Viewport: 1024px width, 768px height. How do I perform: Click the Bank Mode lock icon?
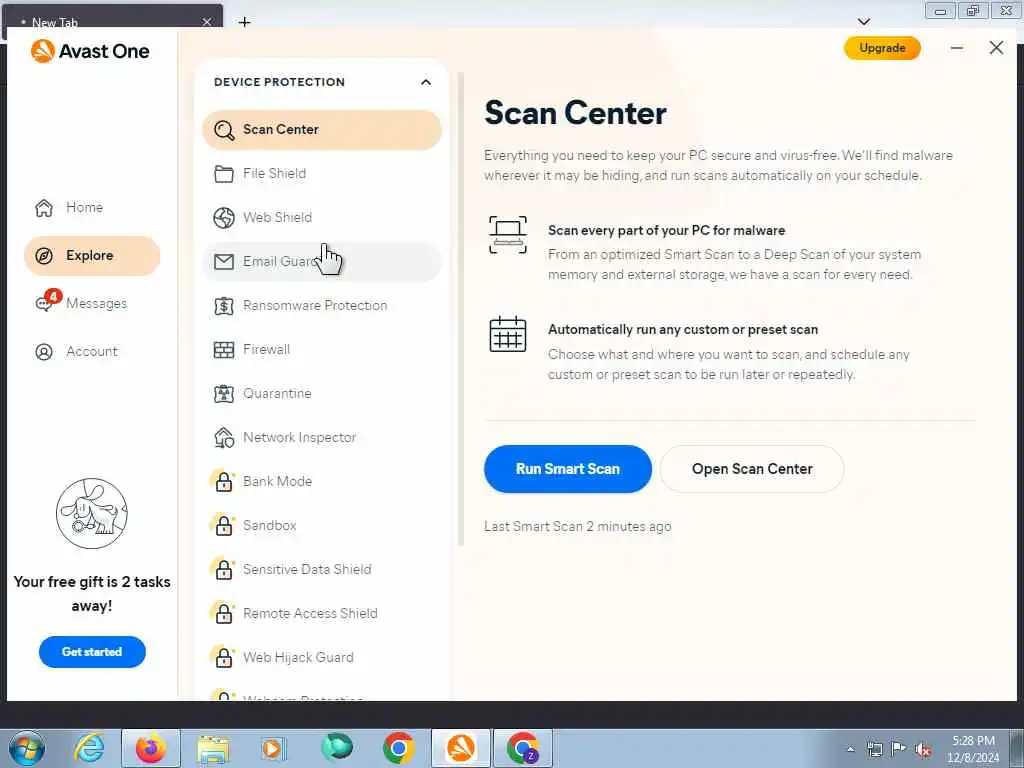pos(223,481)
